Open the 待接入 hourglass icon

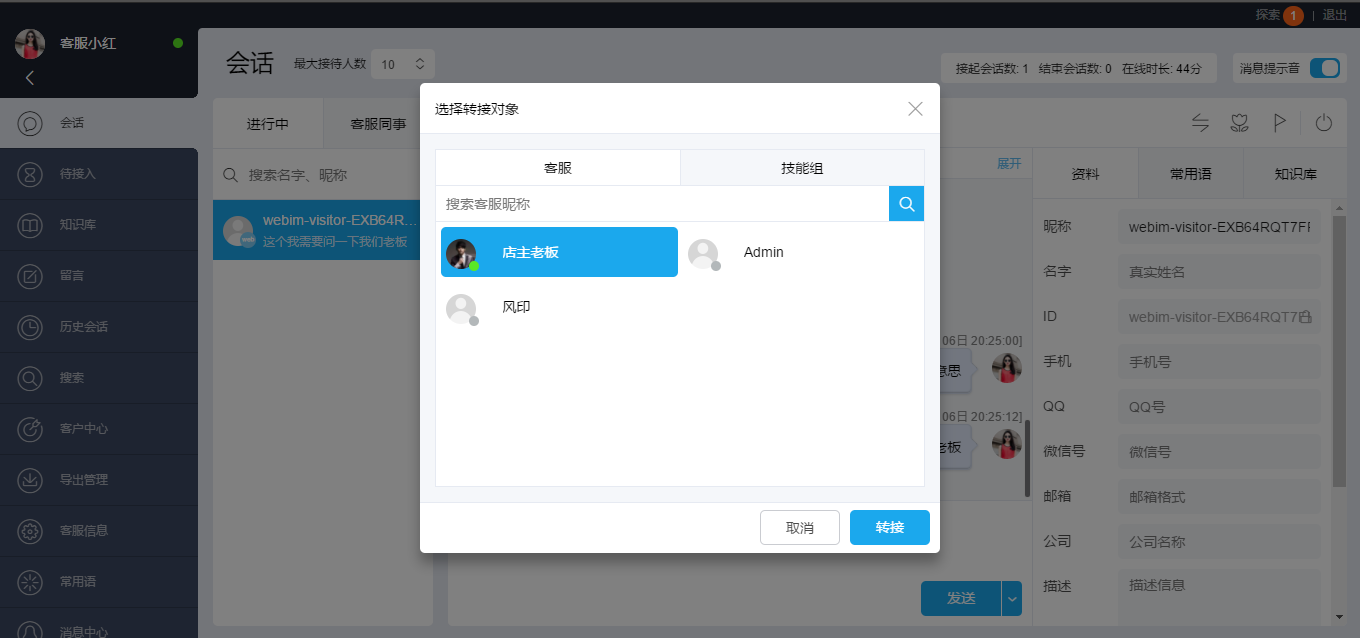point(30,174)
